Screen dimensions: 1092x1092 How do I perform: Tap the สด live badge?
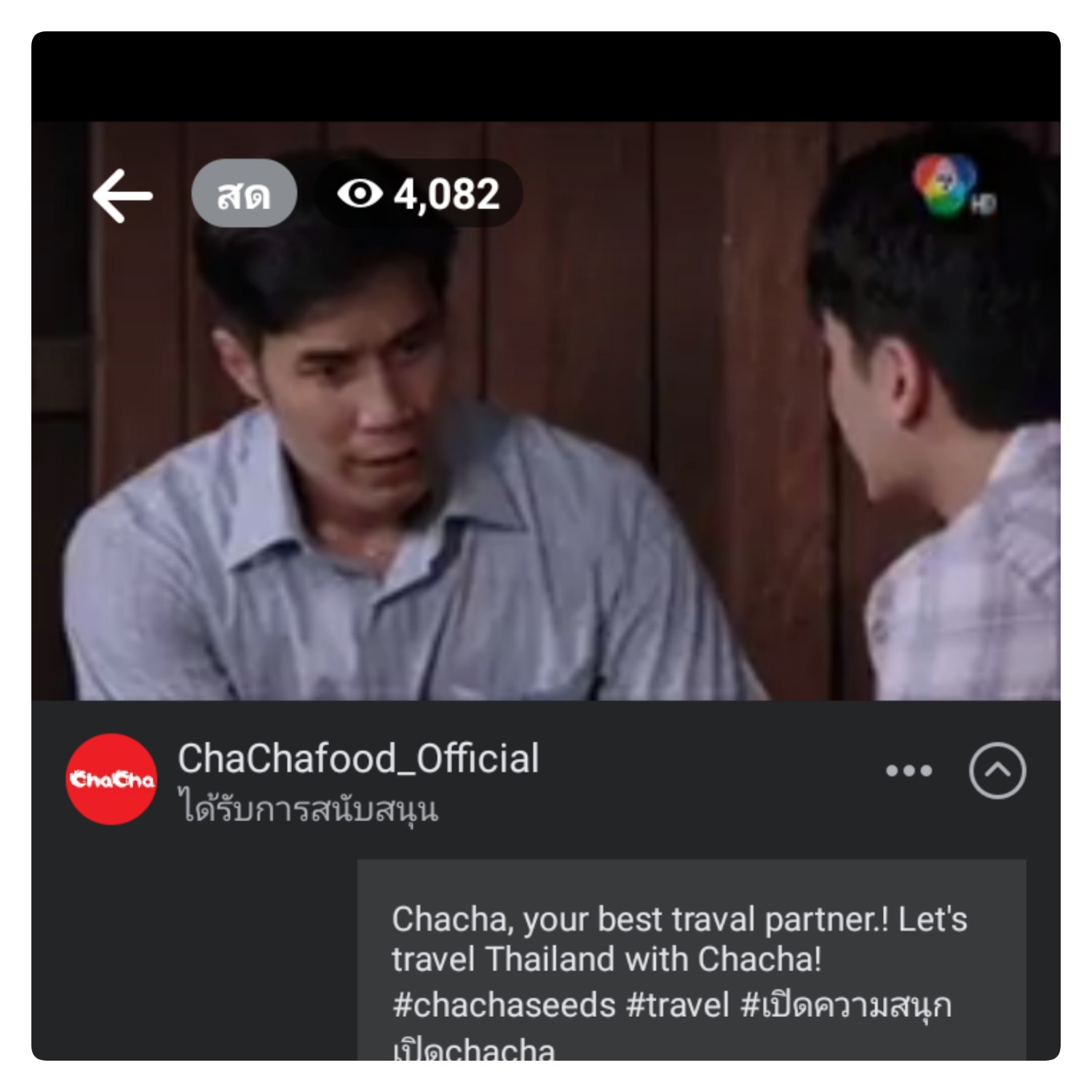click(x=244, y=194)
